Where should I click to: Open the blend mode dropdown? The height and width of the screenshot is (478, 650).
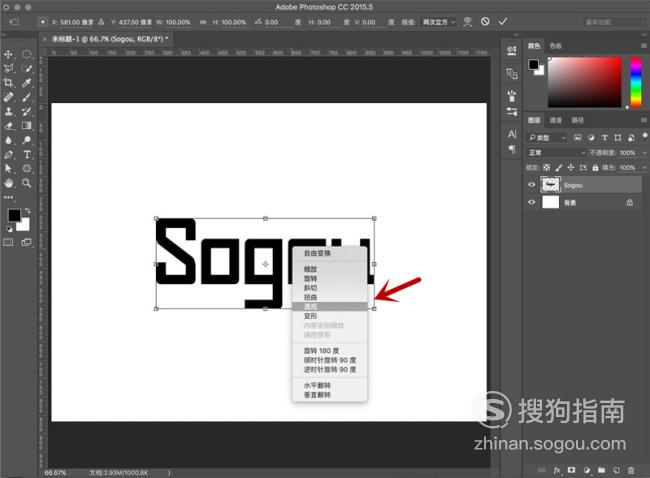coord(556,153)
